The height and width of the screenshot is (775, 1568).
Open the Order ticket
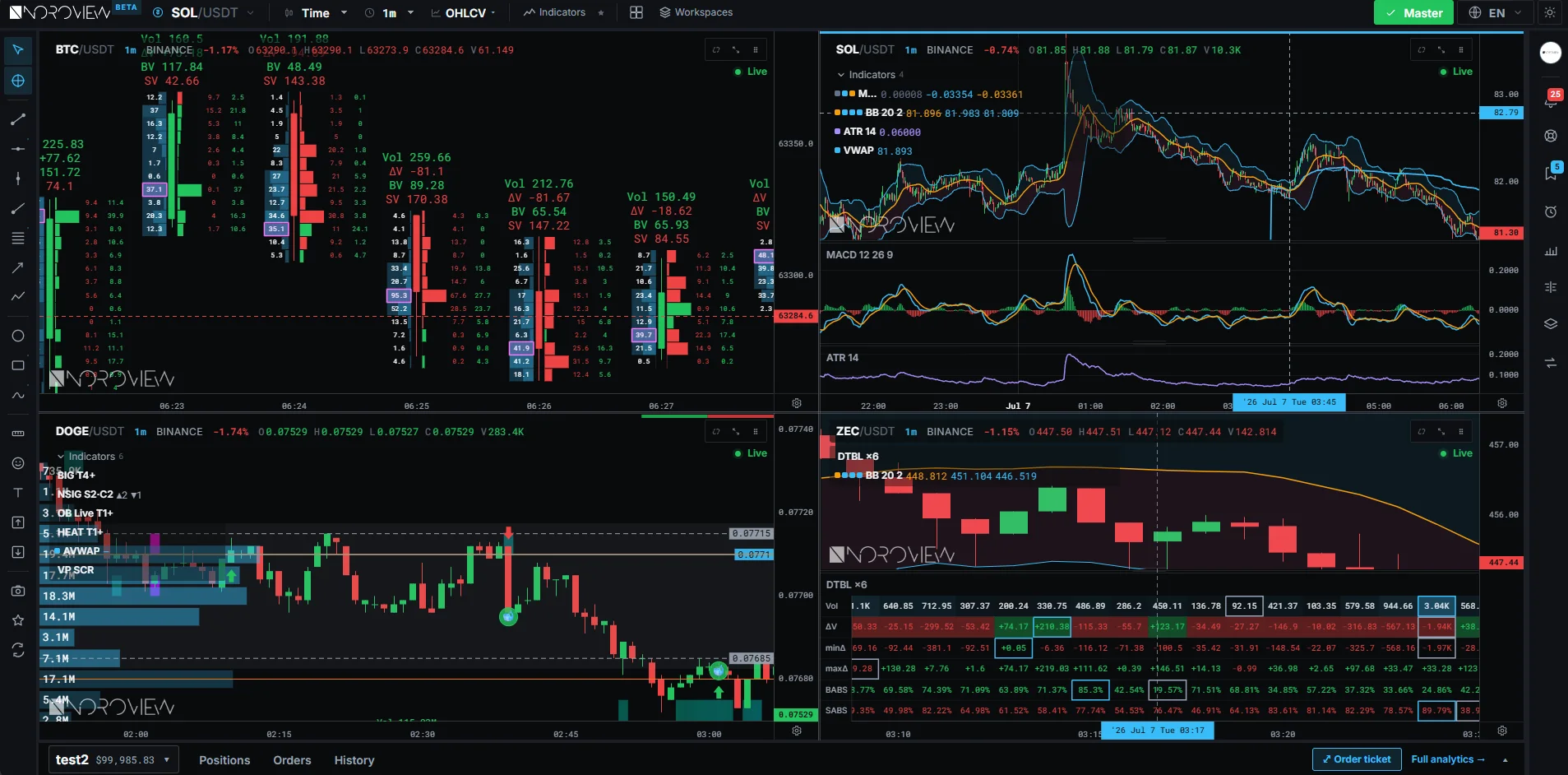tap(1357, 759)
